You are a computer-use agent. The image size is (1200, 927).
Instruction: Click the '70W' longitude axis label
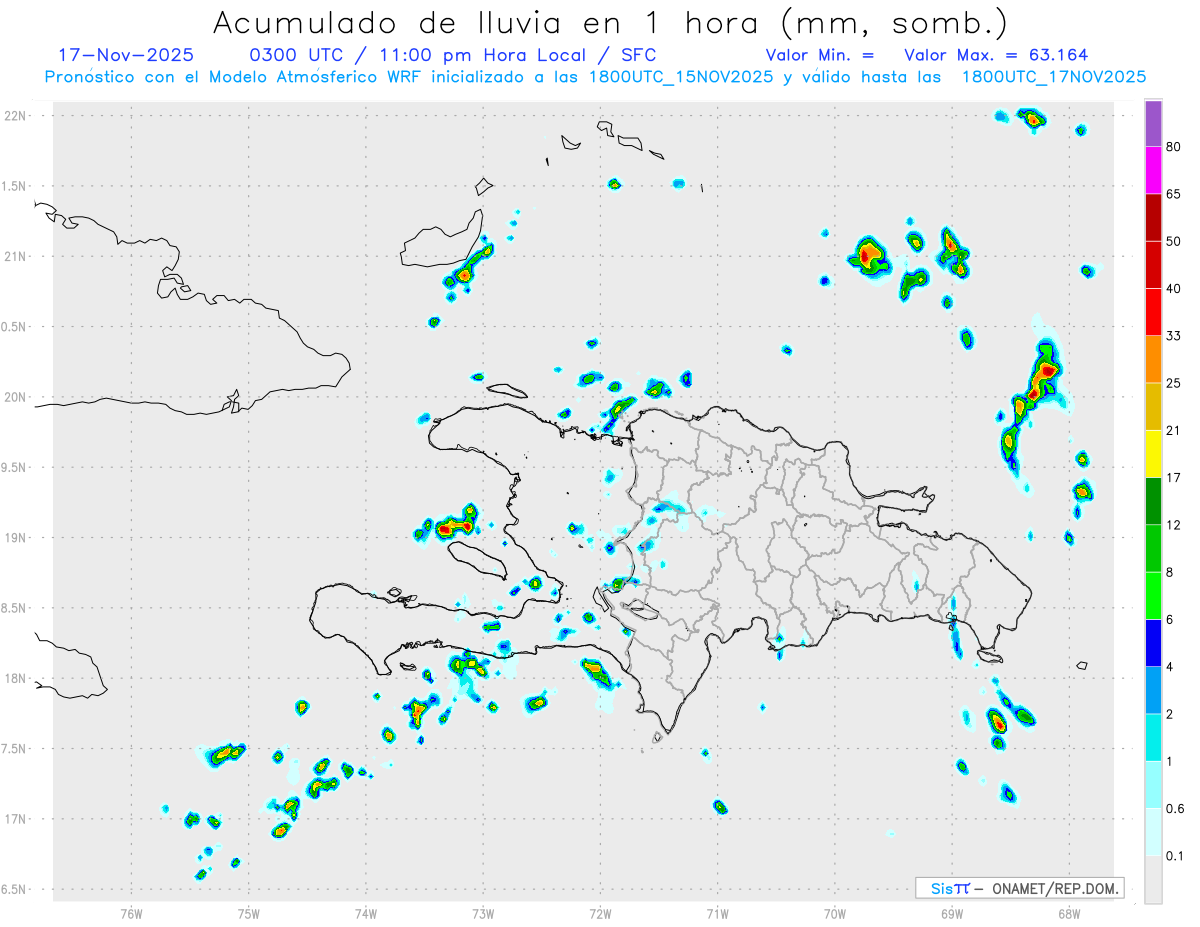pyautogui.click(x=835, y=912)
